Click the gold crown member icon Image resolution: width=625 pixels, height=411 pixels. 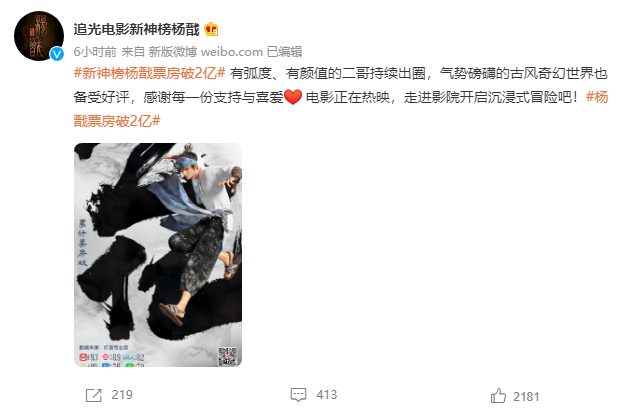pos(211,29)
